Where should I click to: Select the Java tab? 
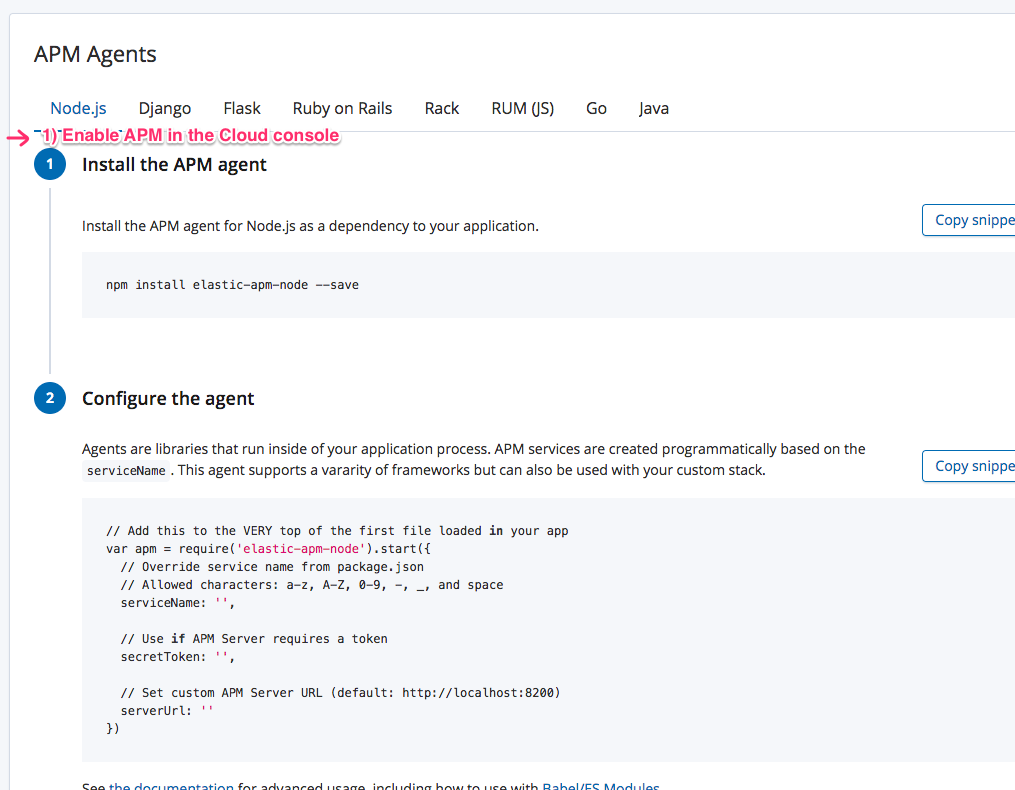click(x=654, y=108)
